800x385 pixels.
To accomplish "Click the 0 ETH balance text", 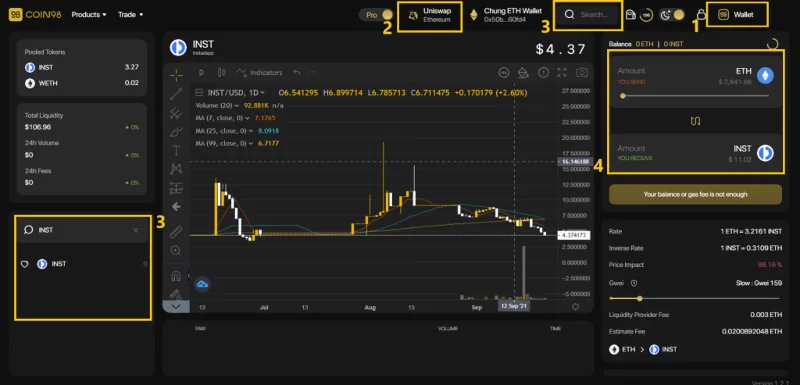I will tap(644, 44).
